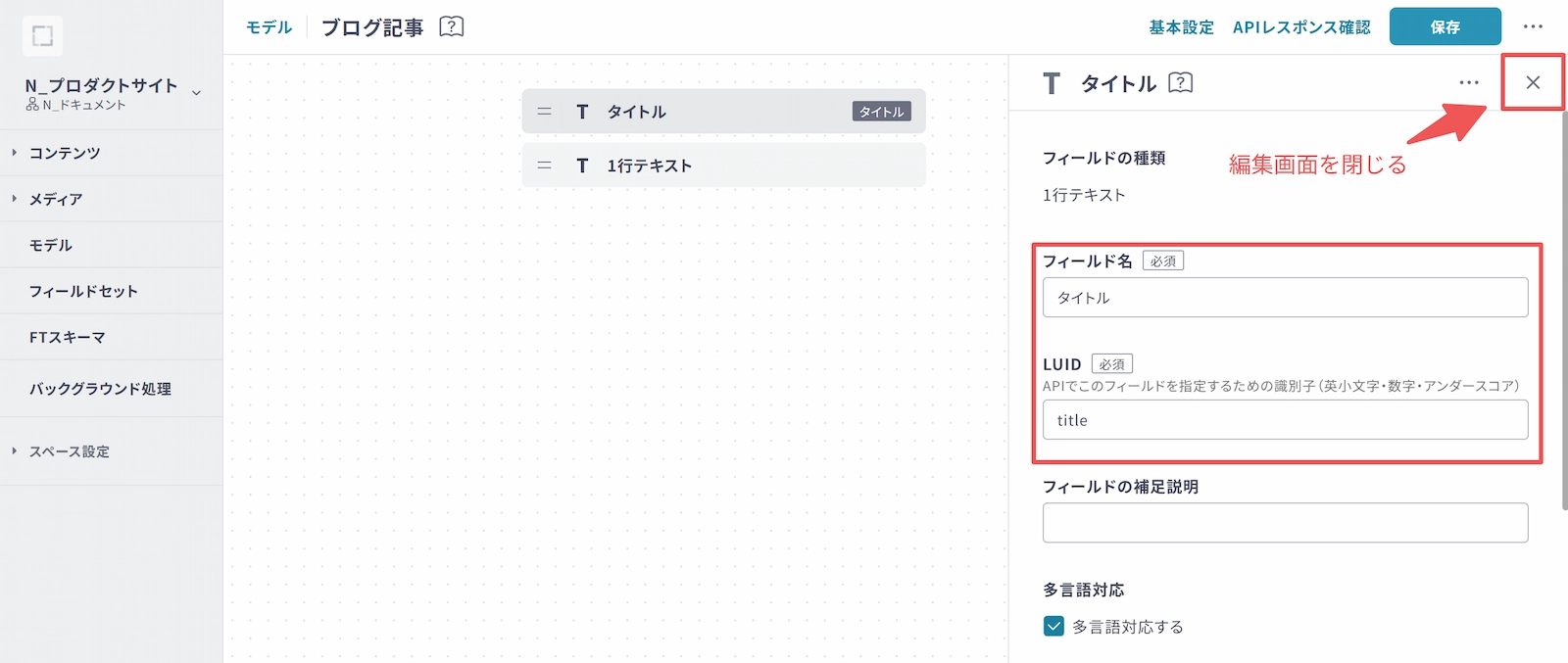Expand the メディア sidebar section
This screenshot has height=663, width=1568.
tap(15, 199)
